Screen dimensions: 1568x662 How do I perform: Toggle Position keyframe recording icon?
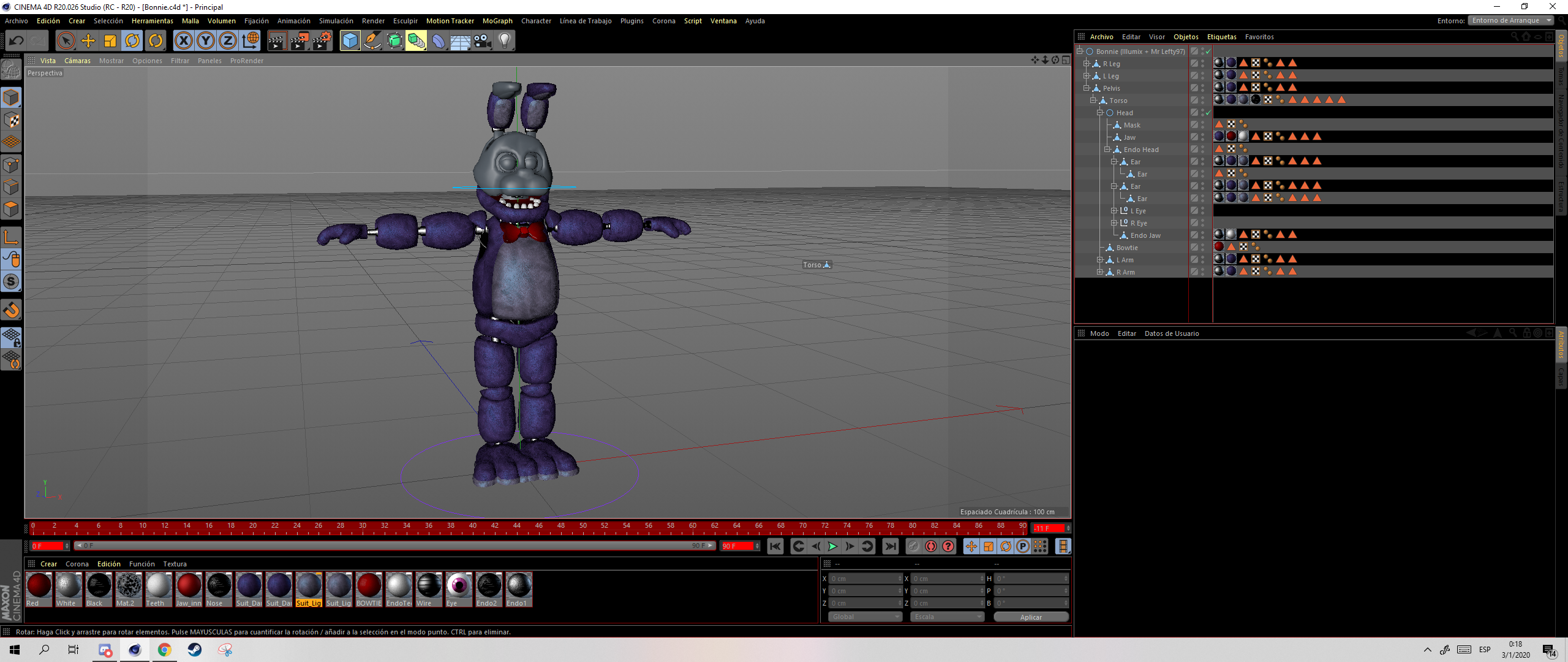pyautogui.click(x=971, y=546)
